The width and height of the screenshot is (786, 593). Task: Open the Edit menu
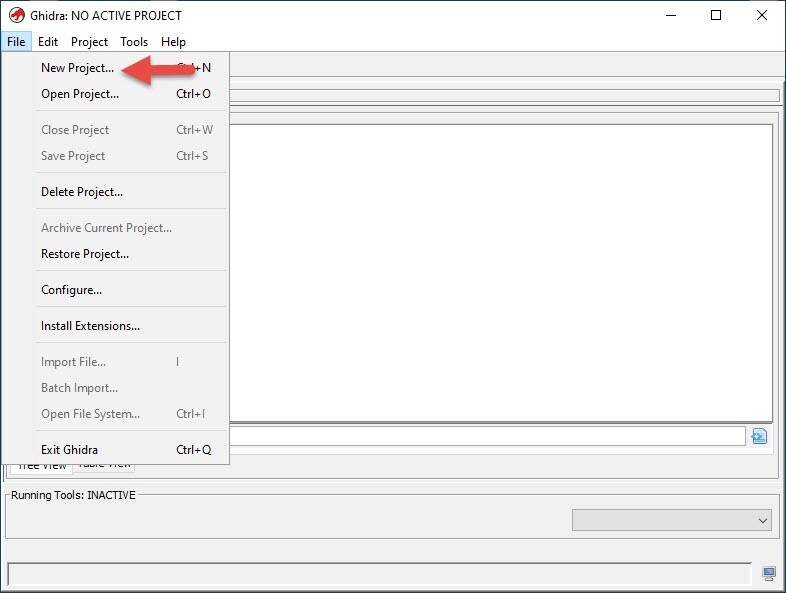[x=48, y=42]
